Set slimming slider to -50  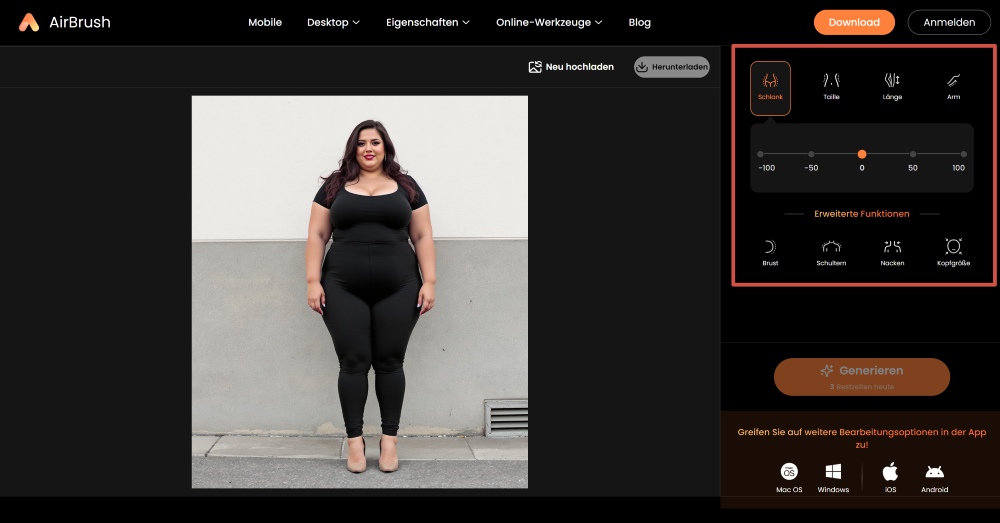pyautogui.click(x=811, y=154)
